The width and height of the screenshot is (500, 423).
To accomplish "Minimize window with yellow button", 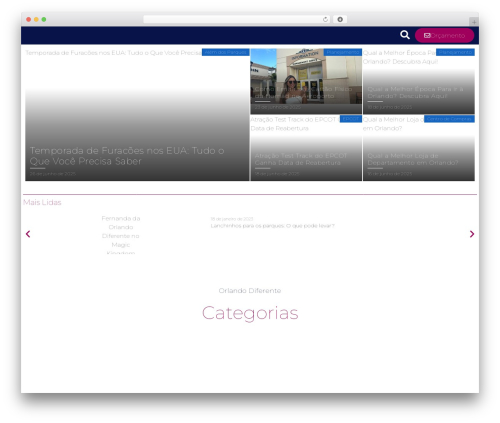I will click(36, 19).
